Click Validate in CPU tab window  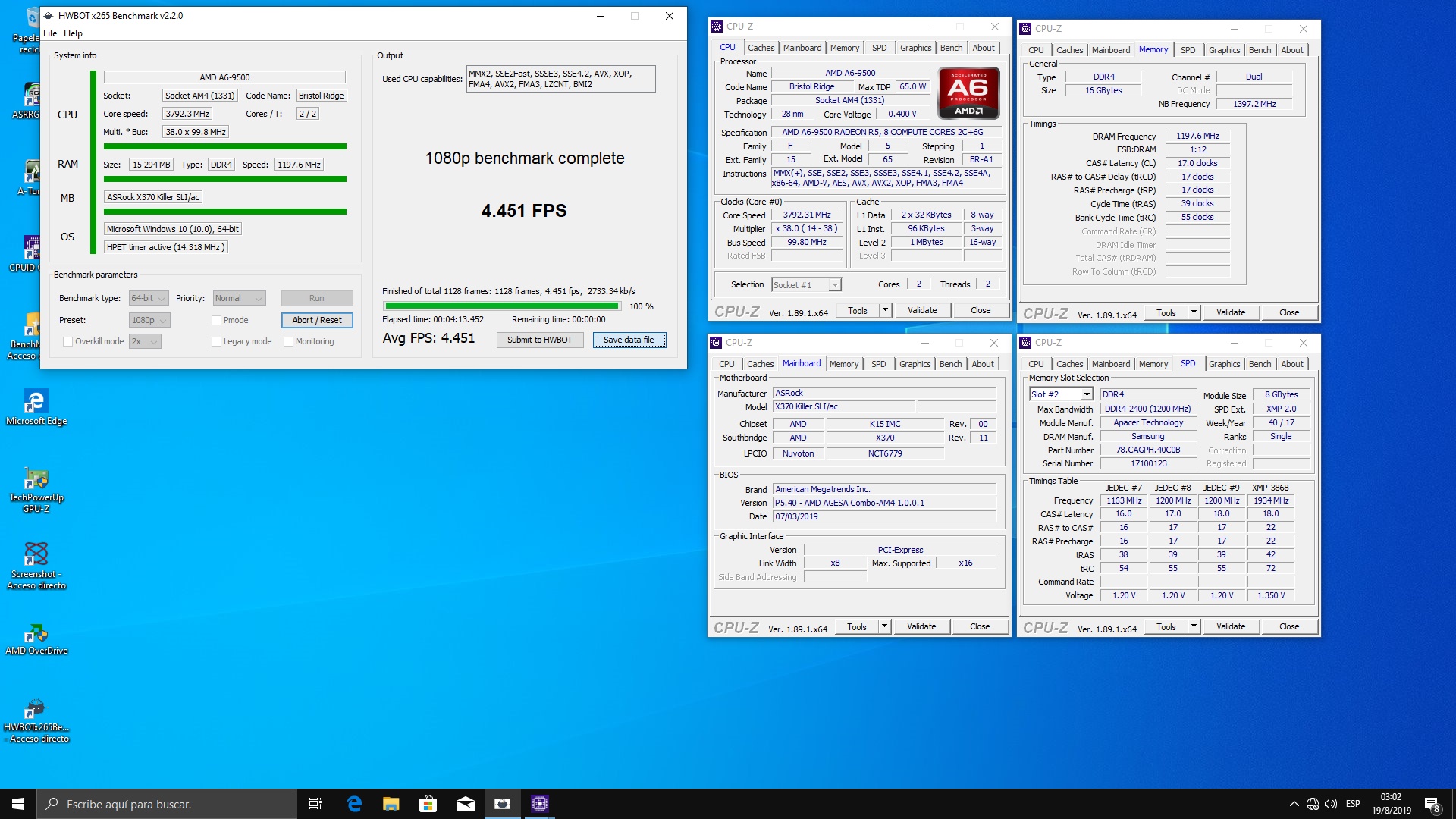coord(922,310)
